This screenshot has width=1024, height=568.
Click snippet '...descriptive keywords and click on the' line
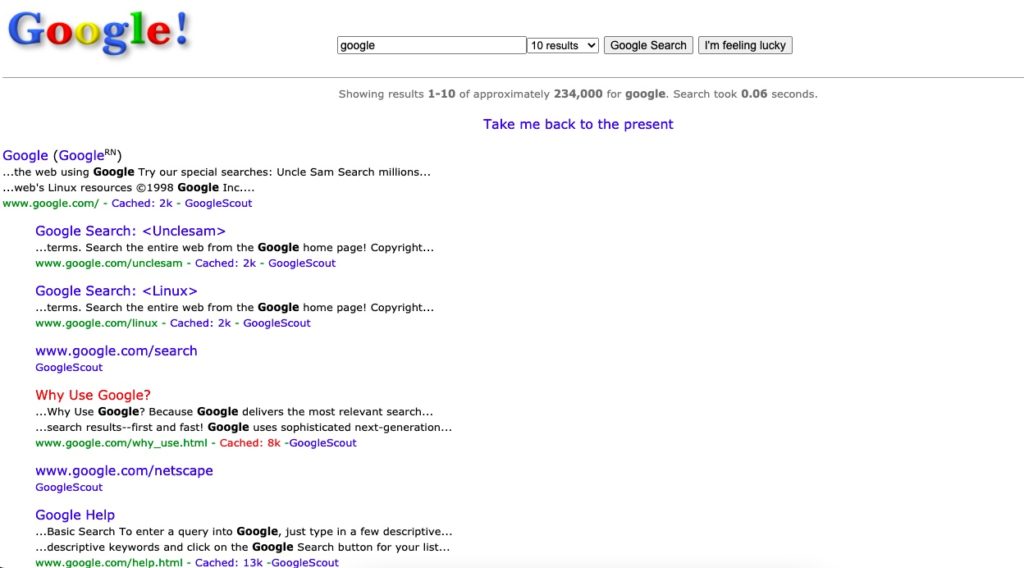[242, 547]
